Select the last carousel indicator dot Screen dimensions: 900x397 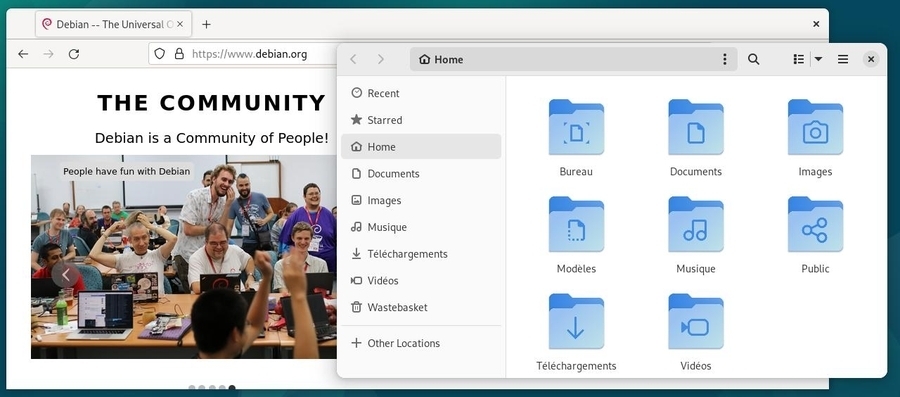(x=232, y=388)
